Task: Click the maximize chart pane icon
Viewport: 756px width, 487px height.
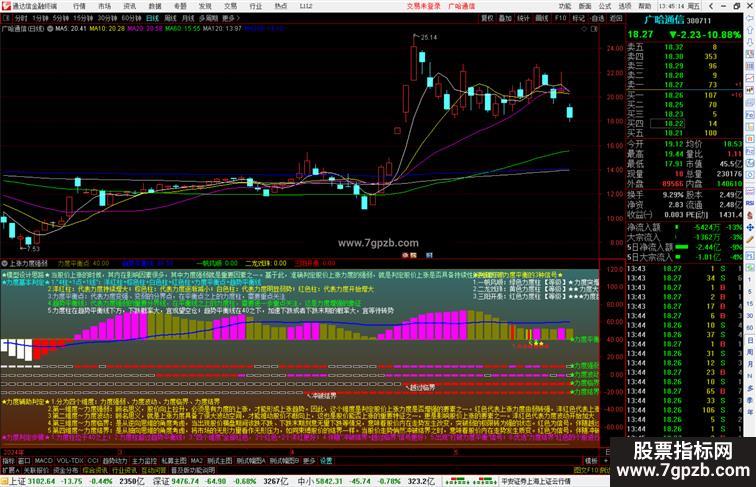Action: click(x=594, y=29)
